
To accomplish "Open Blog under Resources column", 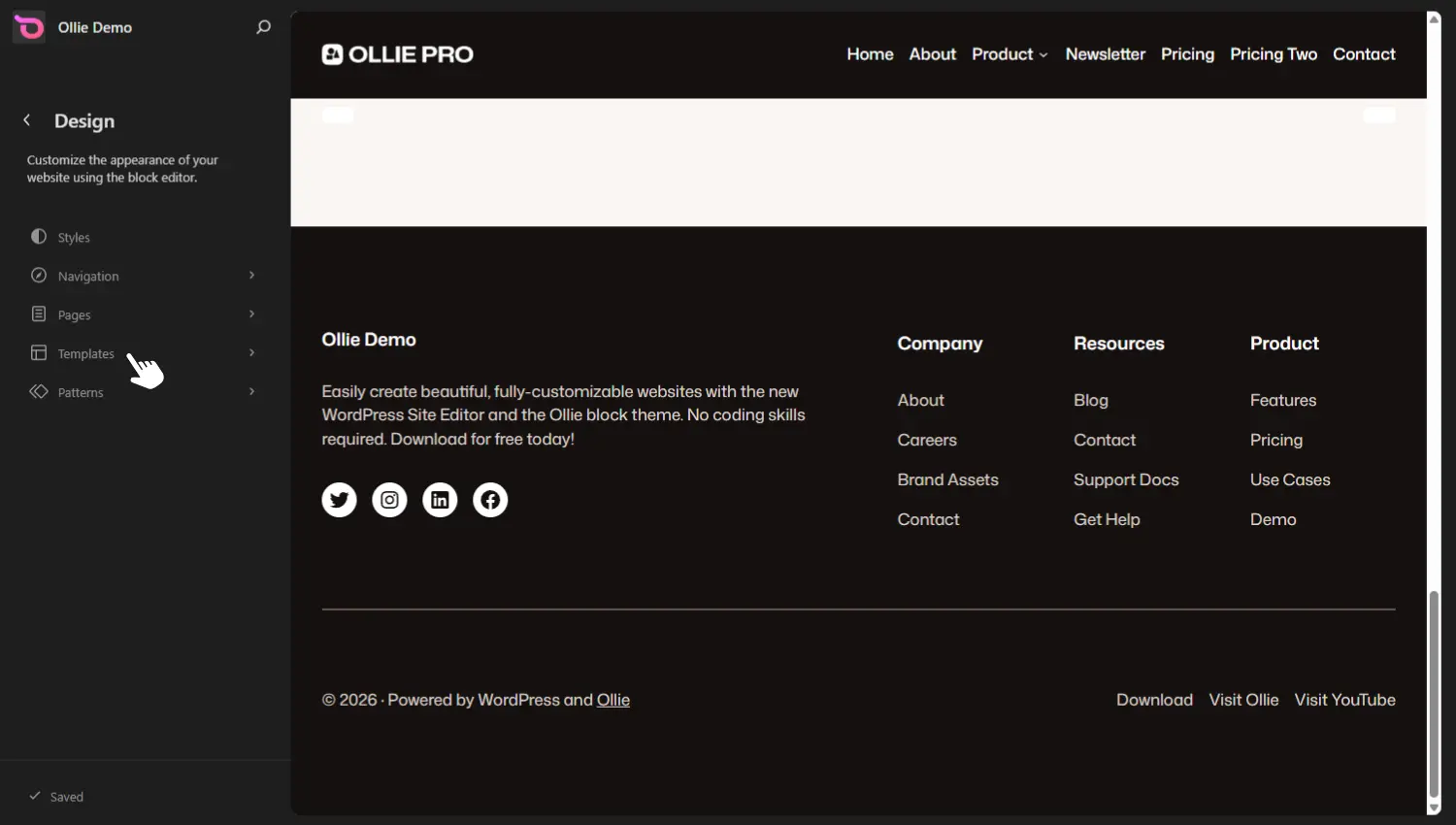I will [x=1091, y=400].
